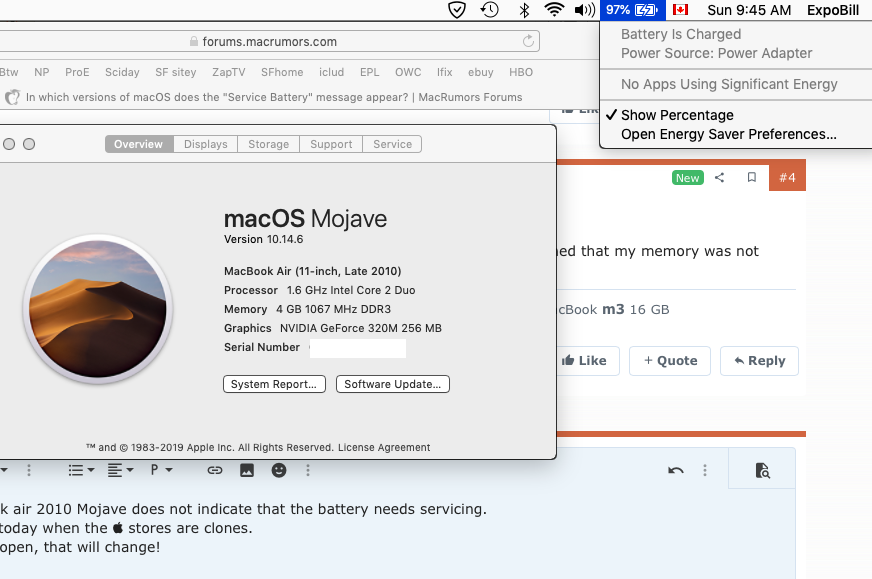
Task: Undo the last edit in the editor
Action: click(x=676, y=471)
